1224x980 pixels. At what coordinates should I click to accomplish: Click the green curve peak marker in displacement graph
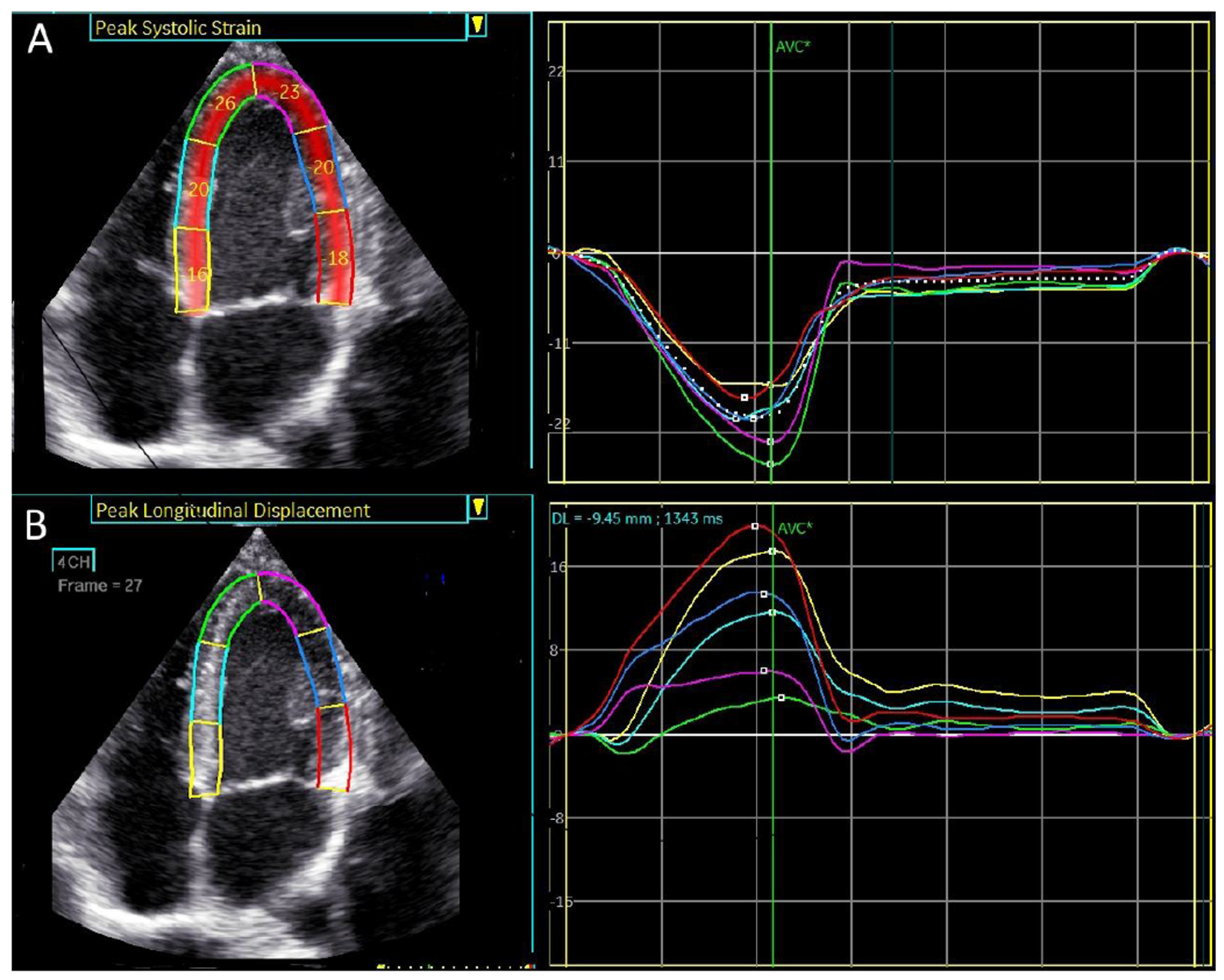coord(782,697)
